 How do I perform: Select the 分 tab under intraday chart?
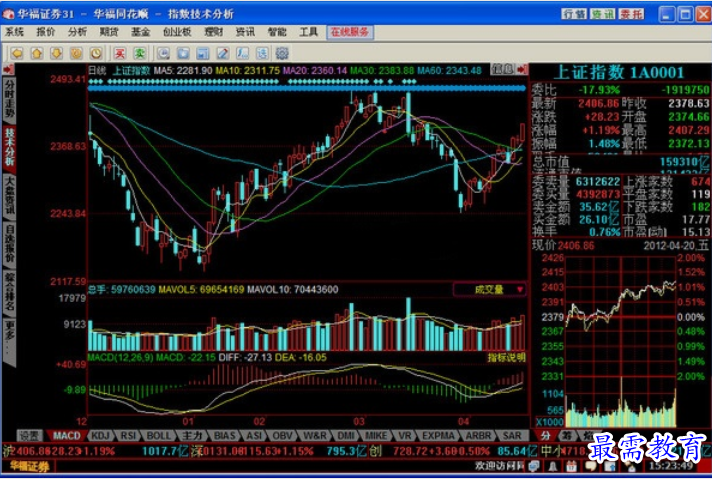pyautogui.click(x=545, y=435)
